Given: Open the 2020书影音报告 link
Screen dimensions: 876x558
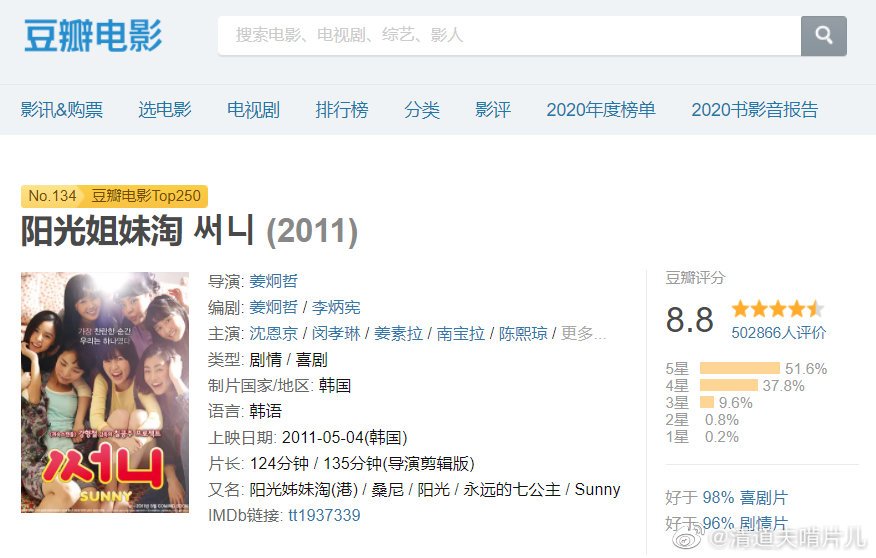Looking at the screenshot, I should 754,109.
